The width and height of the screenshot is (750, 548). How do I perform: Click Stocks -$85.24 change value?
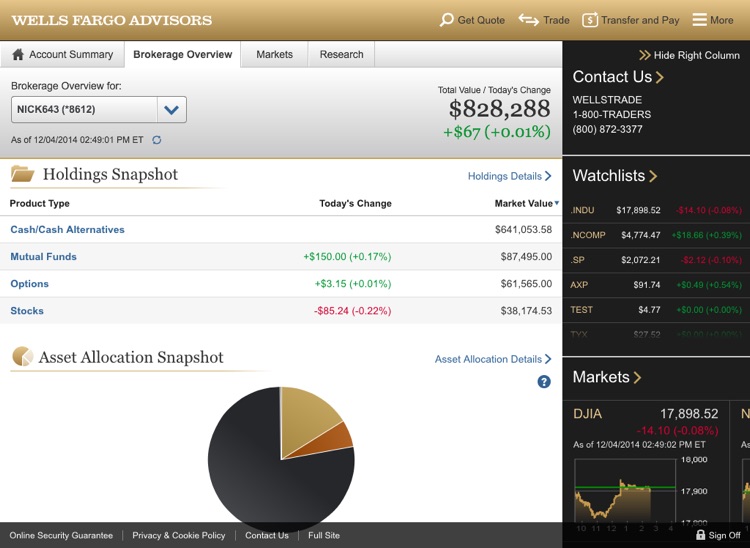click(x=353, y=311)
